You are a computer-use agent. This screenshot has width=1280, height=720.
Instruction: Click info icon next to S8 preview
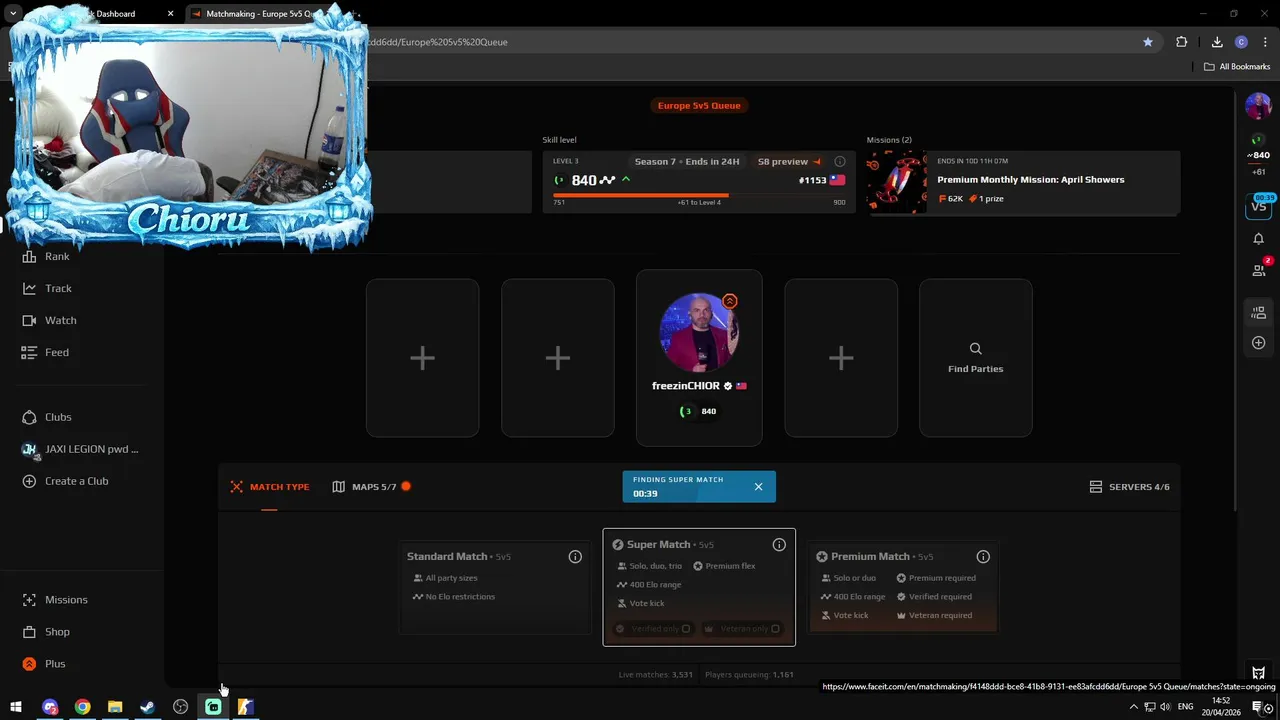coord(840,161)
